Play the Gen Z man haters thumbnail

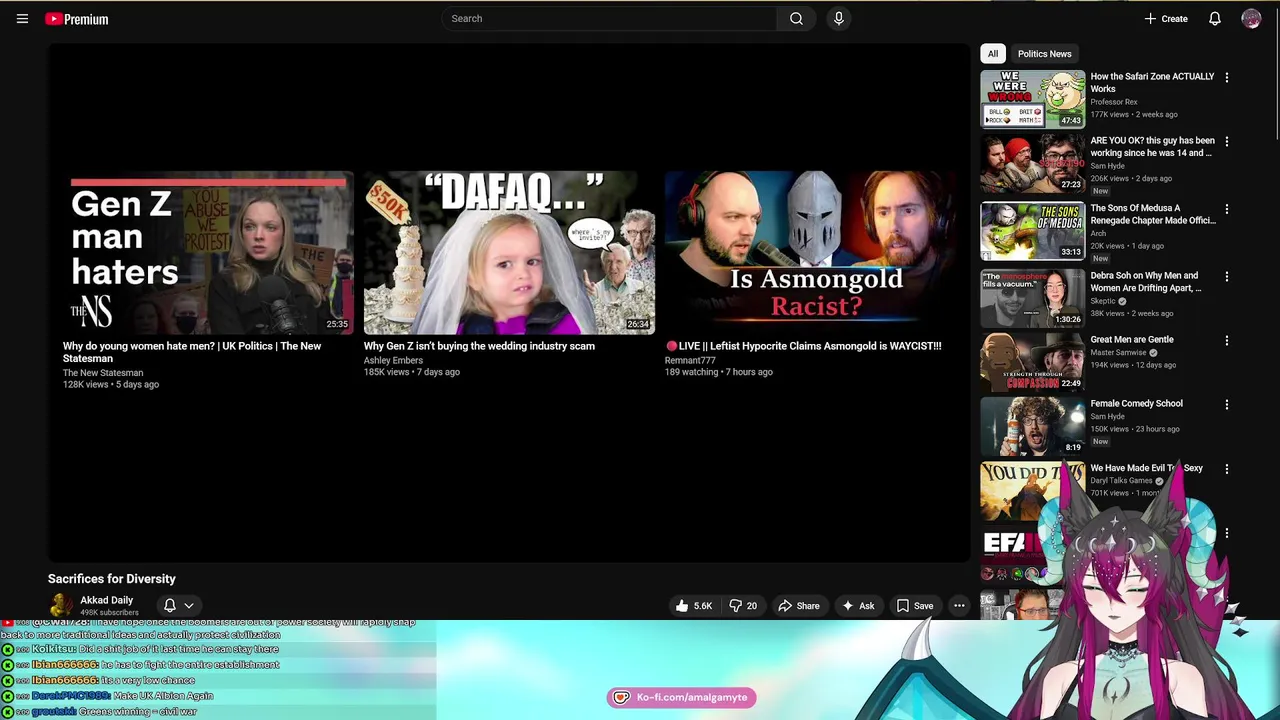point(208,253)
